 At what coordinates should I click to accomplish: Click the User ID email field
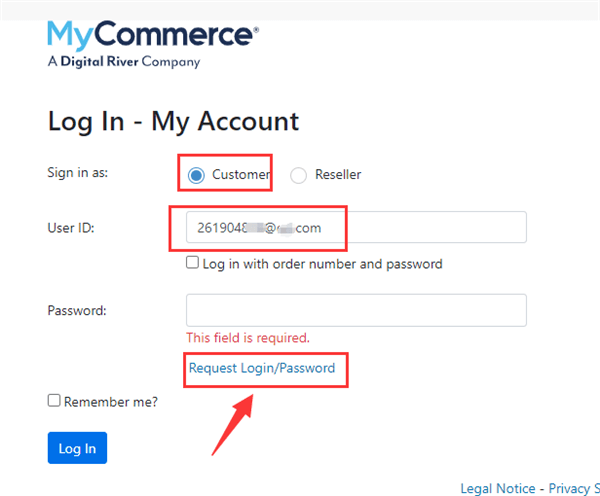356,228
